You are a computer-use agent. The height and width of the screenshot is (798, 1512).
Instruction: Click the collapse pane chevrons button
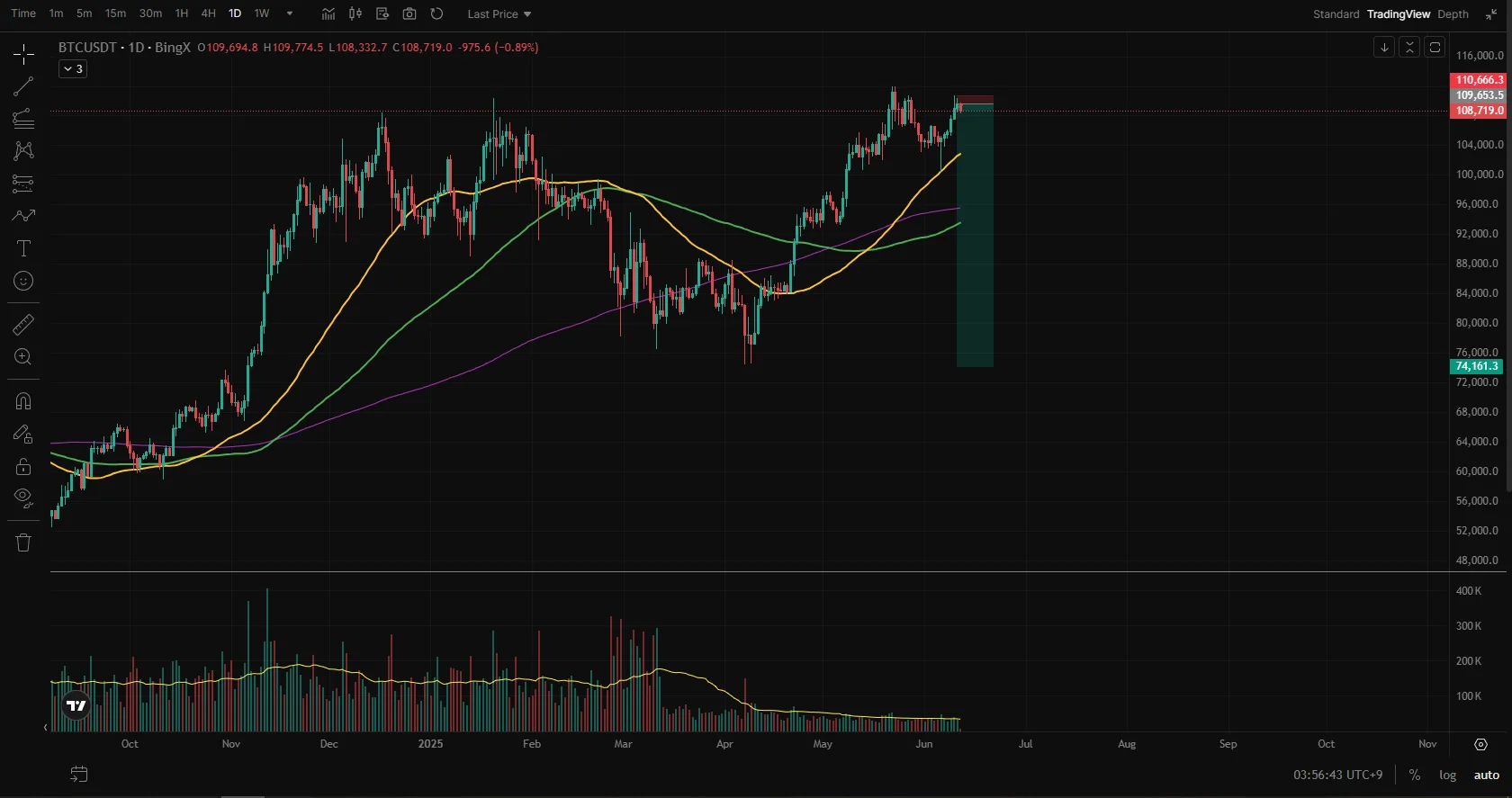(1409, 47)
